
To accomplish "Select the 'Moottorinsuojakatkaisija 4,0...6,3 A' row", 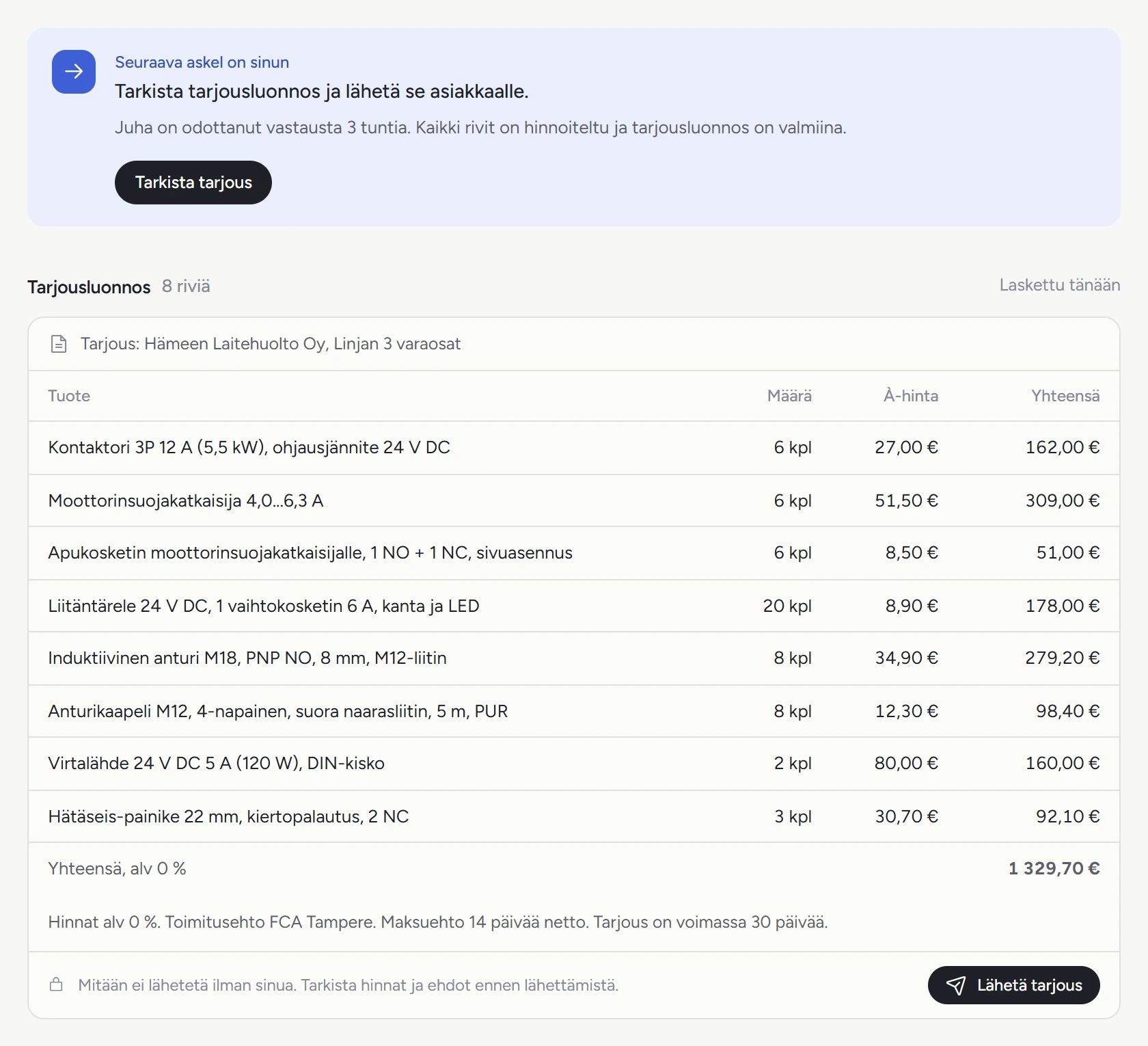I will pos(574,500).
